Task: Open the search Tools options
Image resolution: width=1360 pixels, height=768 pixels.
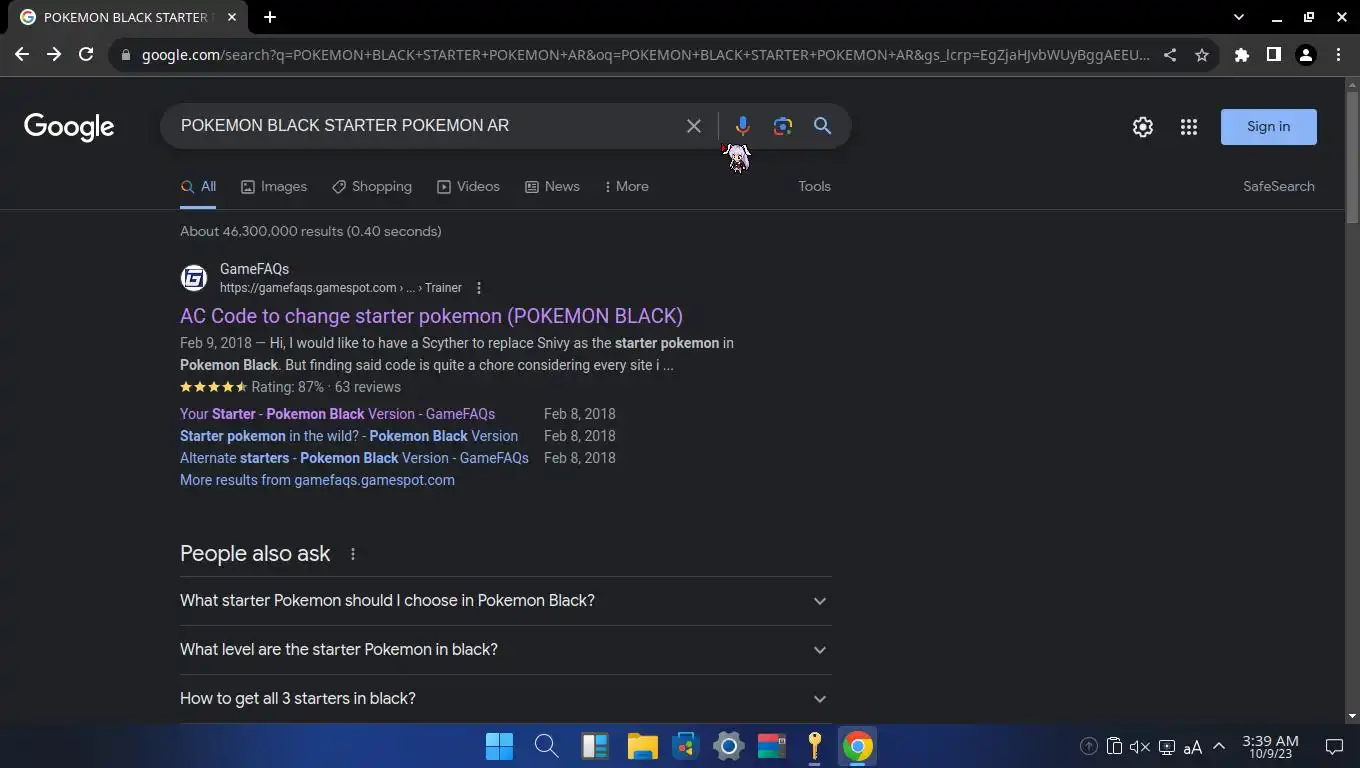Action: (814, 187)
